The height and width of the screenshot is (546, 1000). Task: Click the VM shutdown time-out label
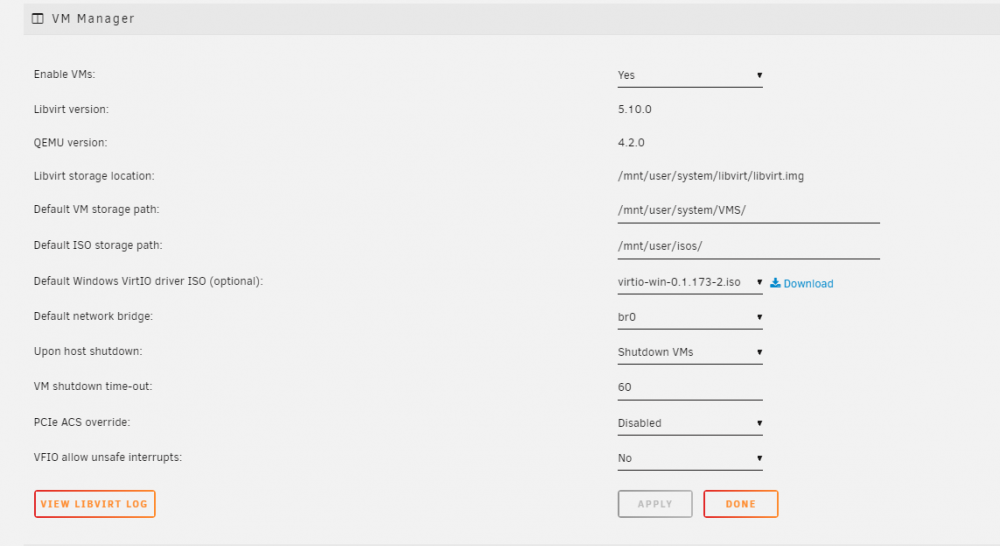coord(93,387)
